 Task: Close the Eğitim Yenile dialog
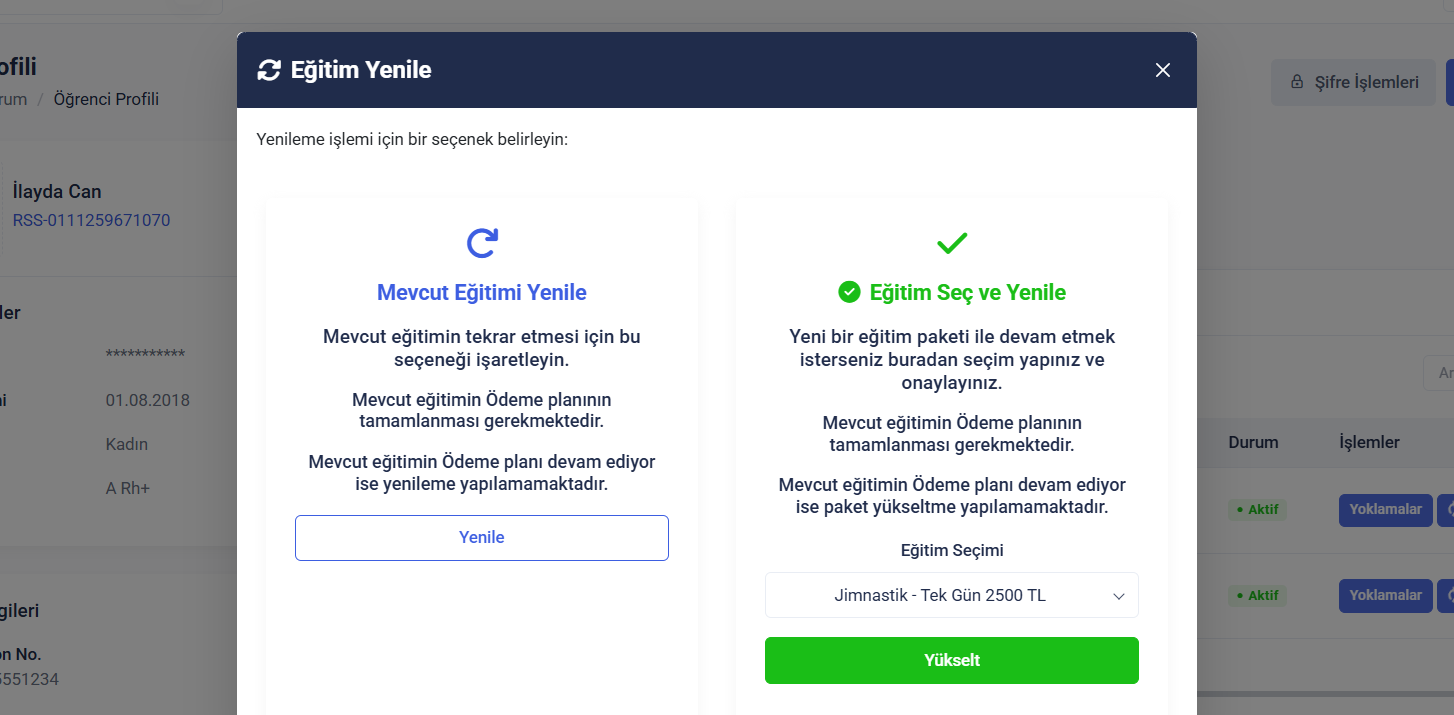pyautogui.click(x=1162, y=70)
